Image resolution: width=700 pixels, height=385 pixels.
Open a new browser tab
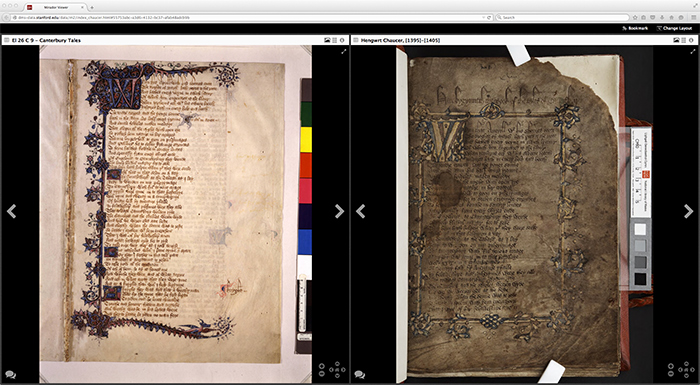click(92, 8)
